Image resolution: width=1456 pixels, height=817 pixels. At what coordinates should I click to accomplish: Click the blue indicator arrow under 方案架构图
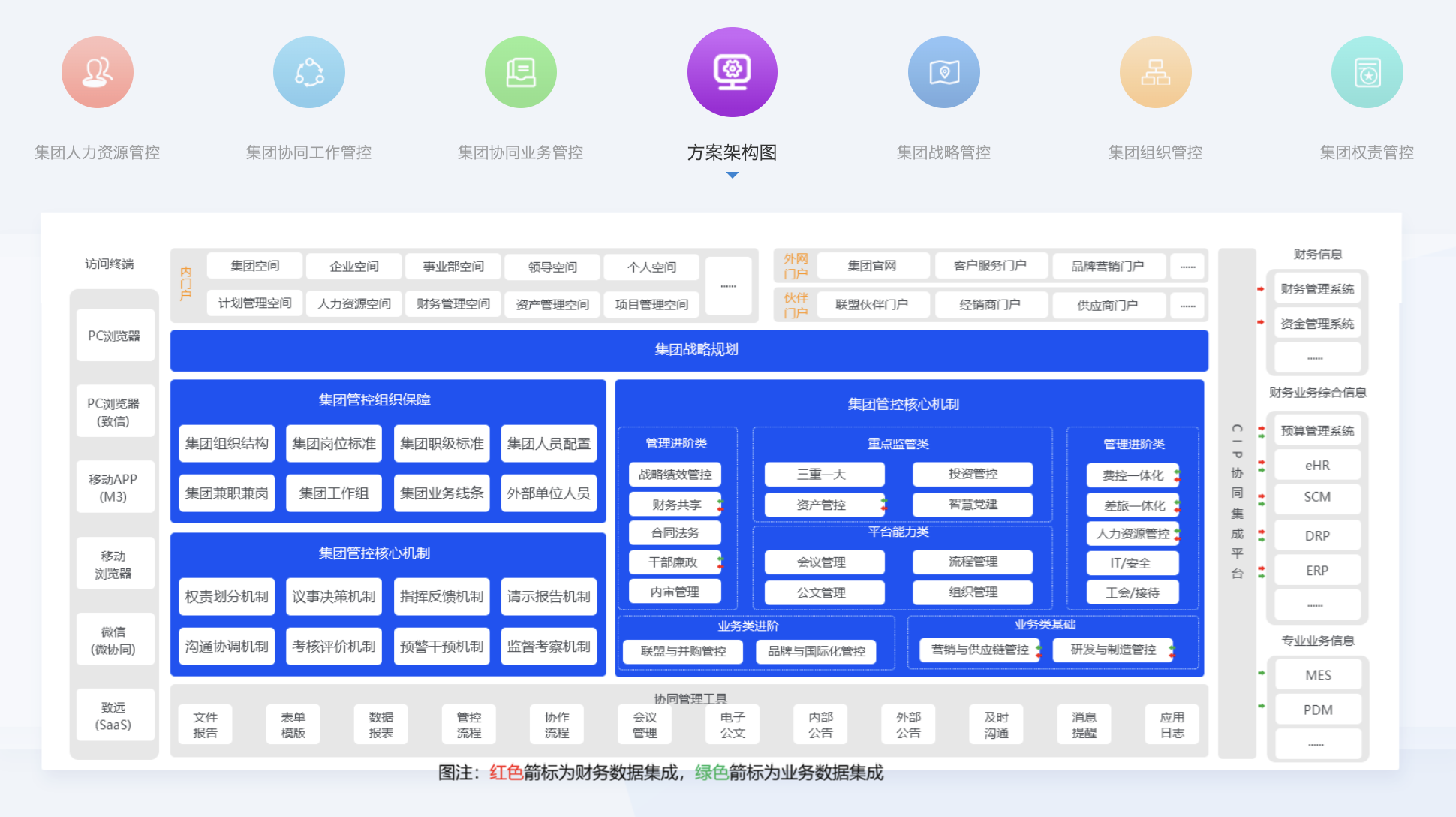733,175
